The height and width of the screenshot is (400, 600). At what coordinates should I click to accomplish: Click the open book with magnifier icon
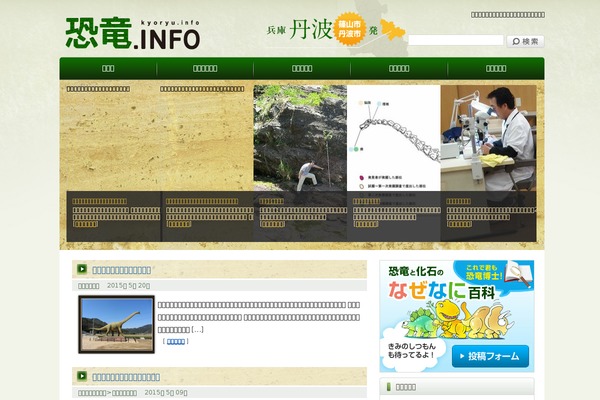pyautogui.click(x=518, y=274)
